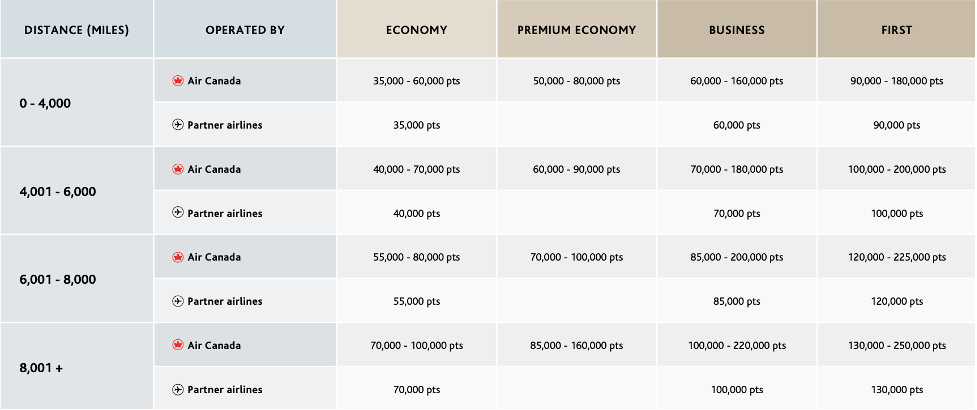Click Partner airlines star icon in 4,001 - 6,000 row

(178, 213)
